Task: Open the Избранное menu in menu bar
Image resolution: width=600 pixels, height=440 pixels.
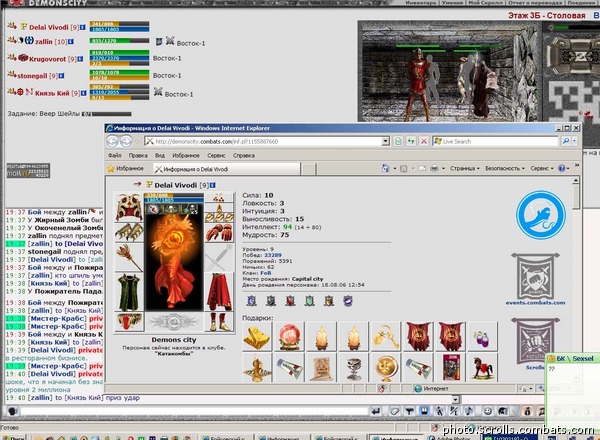Action: click(186, 155)
